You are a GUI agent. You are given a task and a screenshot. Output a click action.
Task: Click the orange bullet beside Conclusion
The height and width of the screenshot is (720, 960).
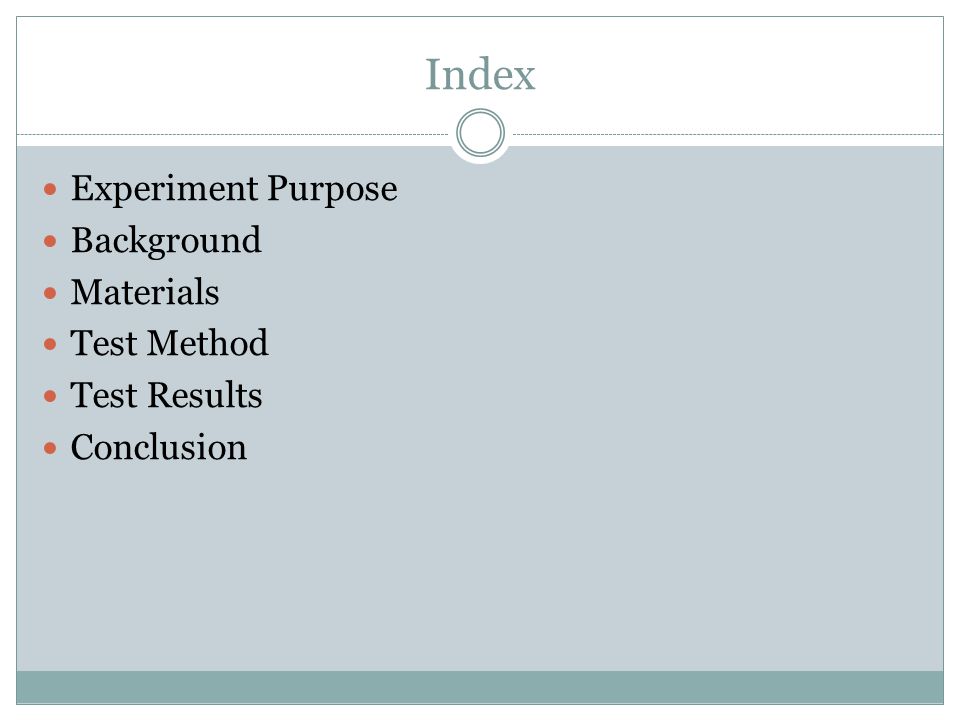(50, 449)
